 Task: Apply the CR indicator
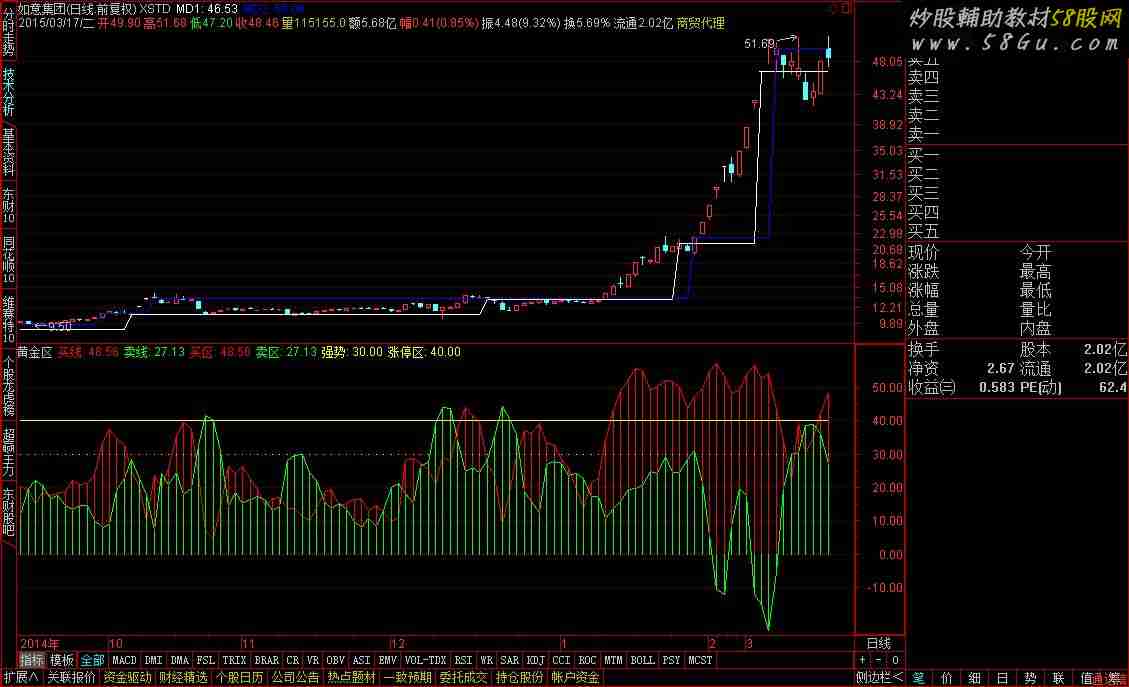point(292,660)
